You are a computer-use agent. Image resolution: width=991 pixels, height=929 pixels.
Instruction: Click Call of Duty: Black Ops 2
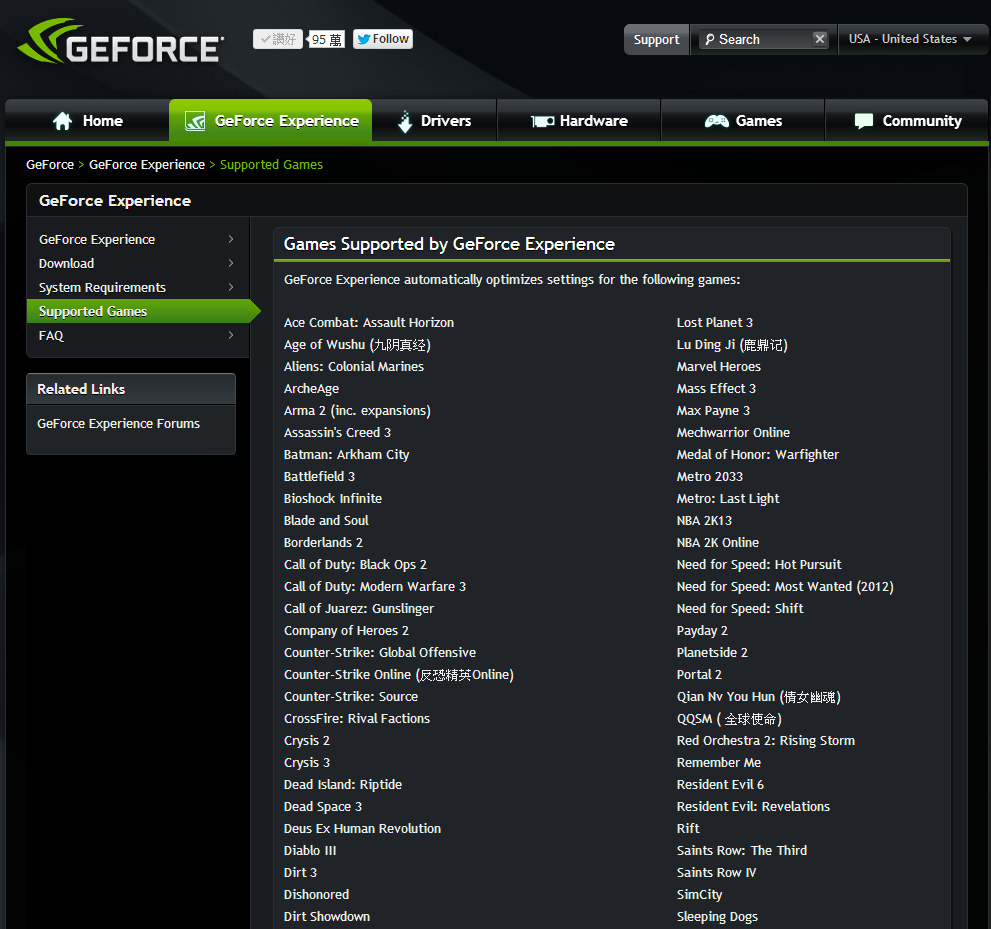(355, 564)
